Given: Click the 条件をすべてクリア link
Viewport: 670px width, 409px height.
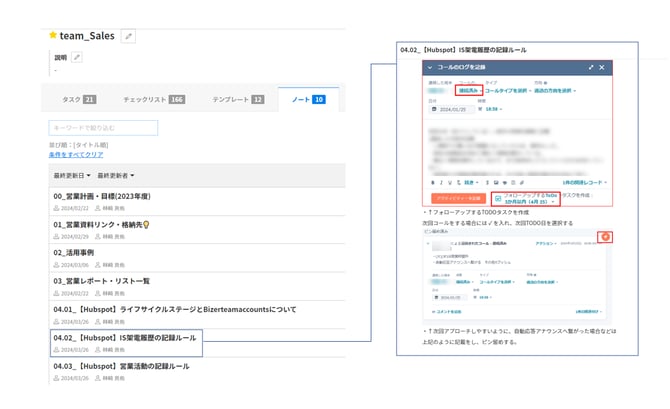Looking at the screenshot, I should coord(76,155).
